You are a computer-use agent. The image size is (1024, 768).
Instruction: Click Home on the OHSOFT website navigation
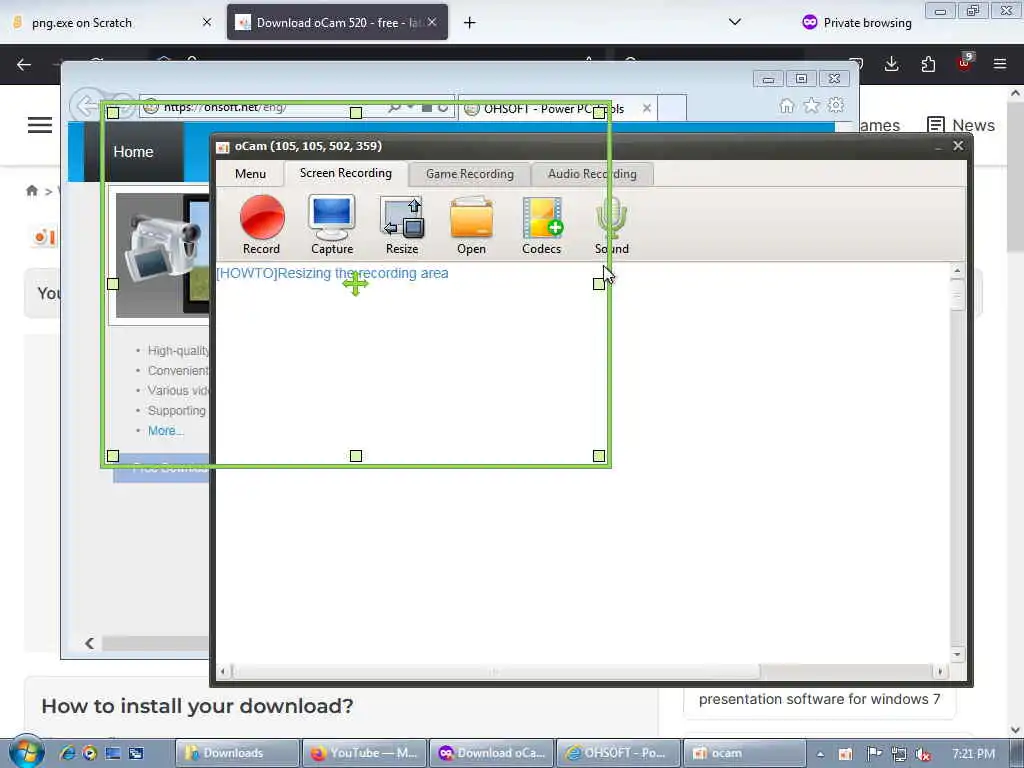(133, 152)
